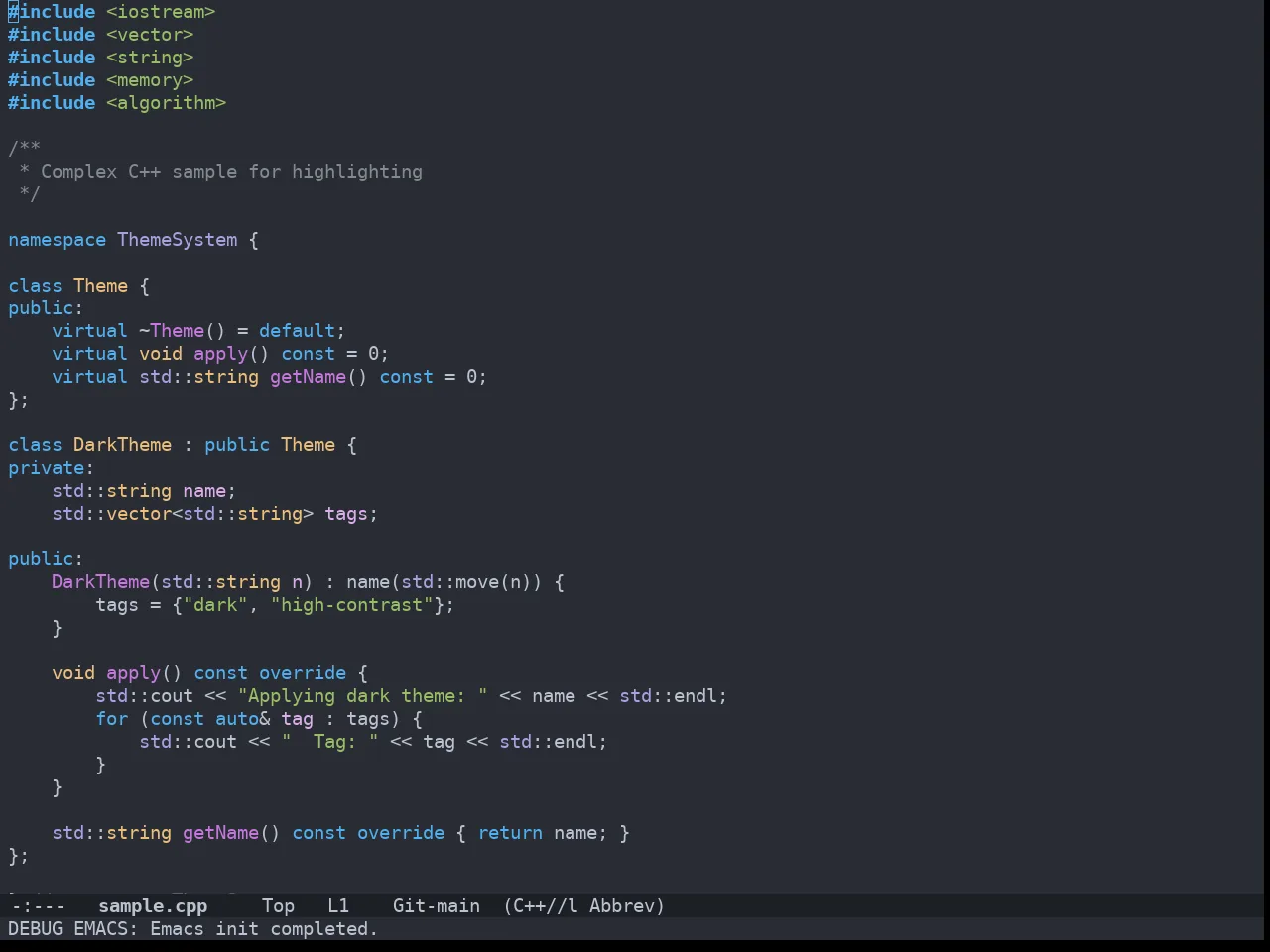The height and width of the screenshot is (952, 1270).
Task: Click the string " Tag: "
Action: [329, 742]
